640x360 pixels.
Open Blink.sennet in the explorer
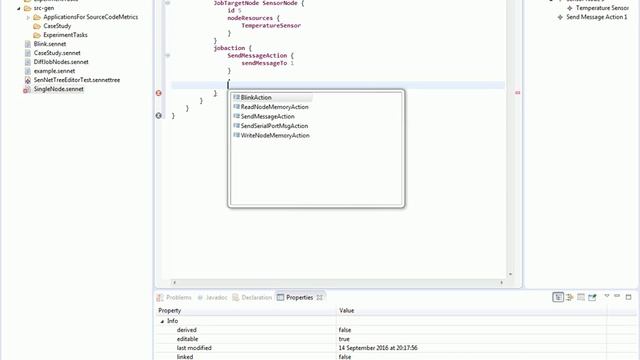50,44
